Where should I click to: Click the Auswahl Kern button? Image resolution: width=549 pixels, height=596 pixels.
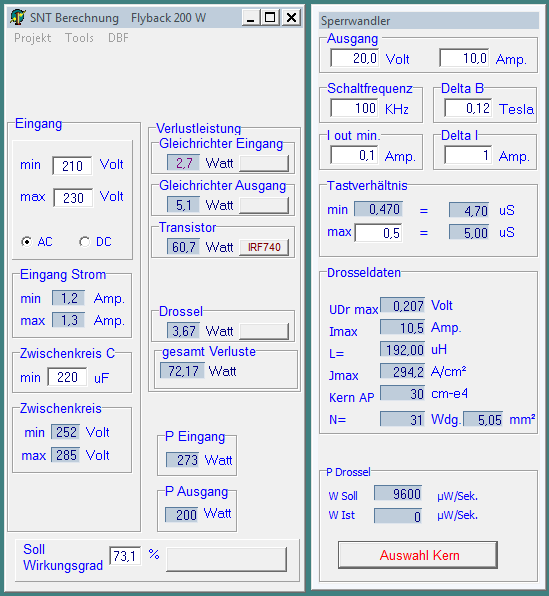point(418,555)
